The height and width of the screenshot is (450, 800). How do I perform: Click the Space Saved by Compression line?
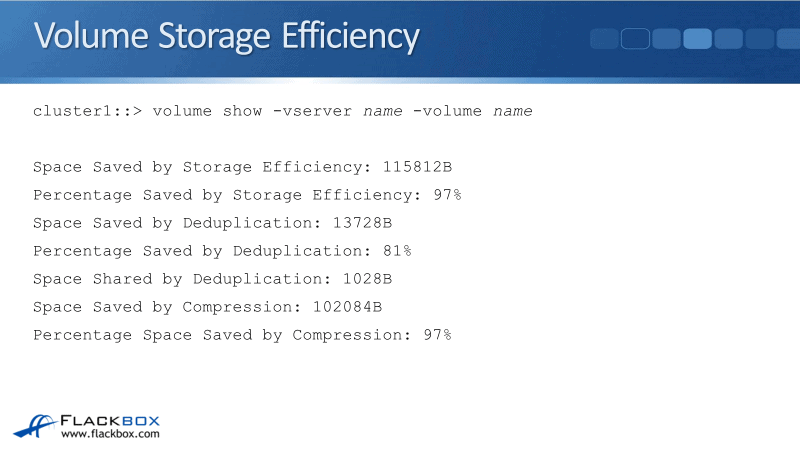coord(207,307)
